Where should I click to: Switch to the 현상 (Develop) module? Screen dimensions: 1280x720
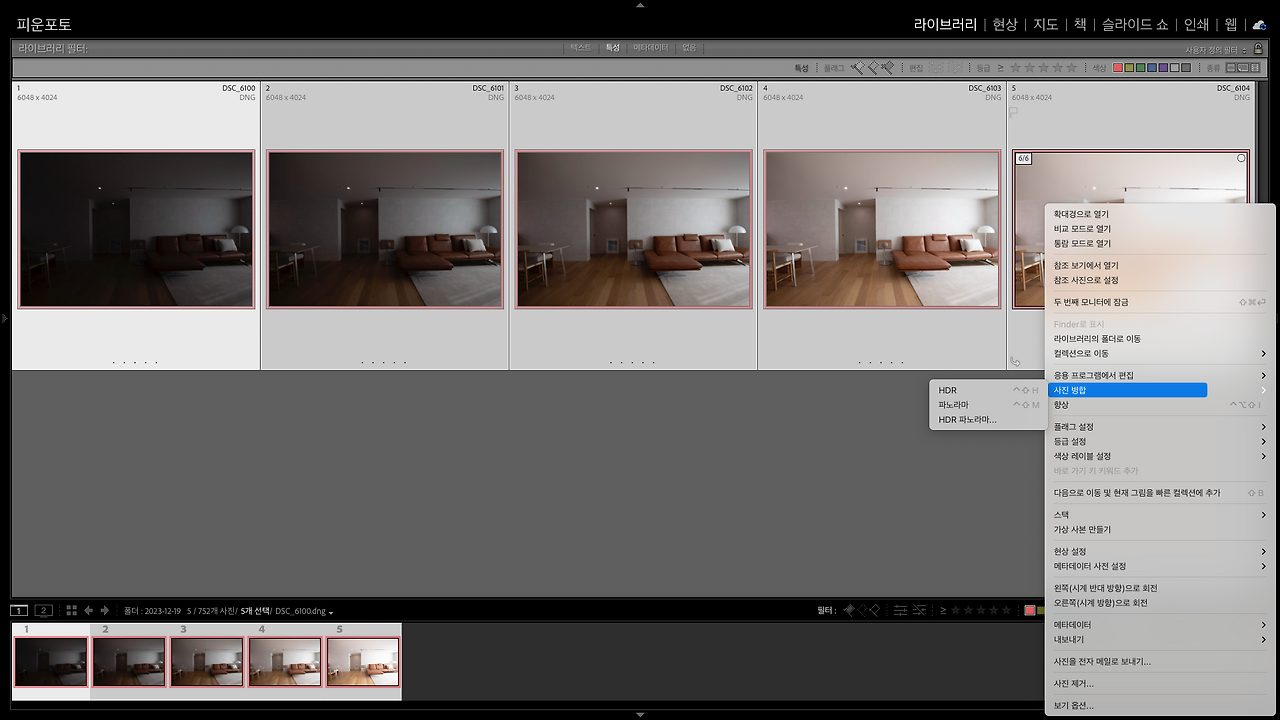pos(1005,25)
